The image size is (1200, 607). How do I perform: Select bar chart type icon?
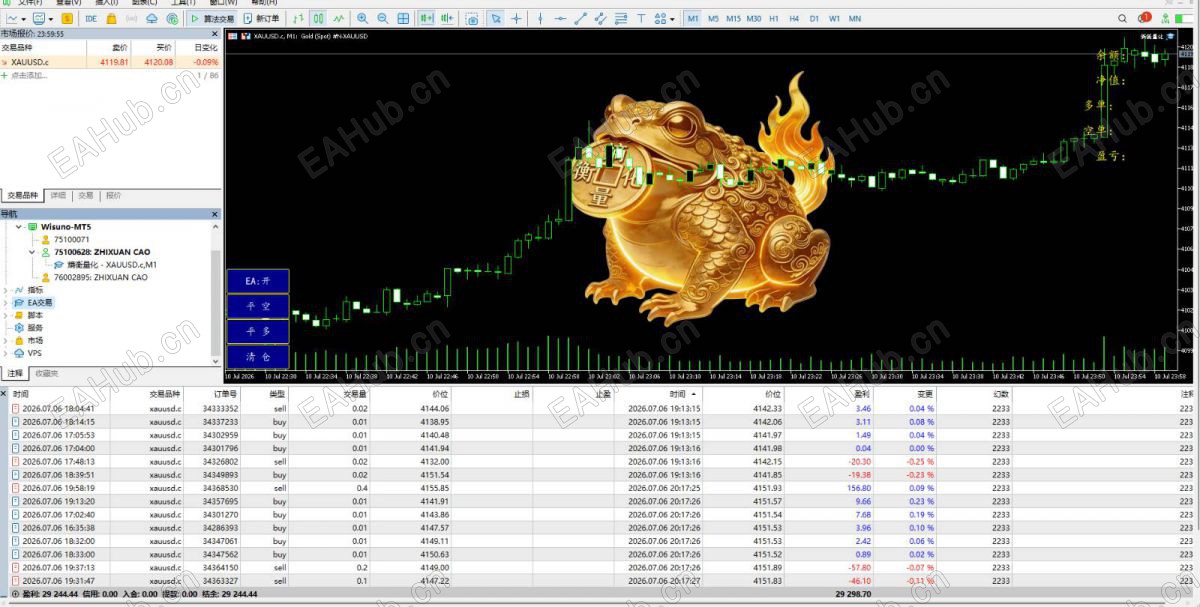[x=297, y=18]
